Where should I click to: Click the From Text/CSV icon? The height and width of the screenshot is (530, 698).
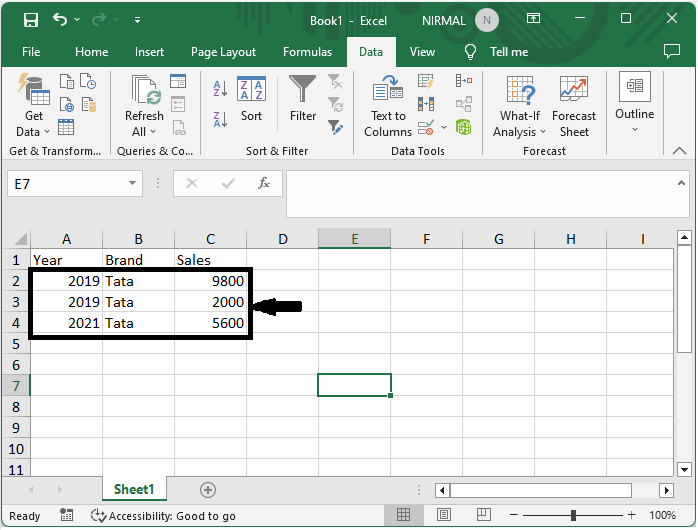(67, 81)
